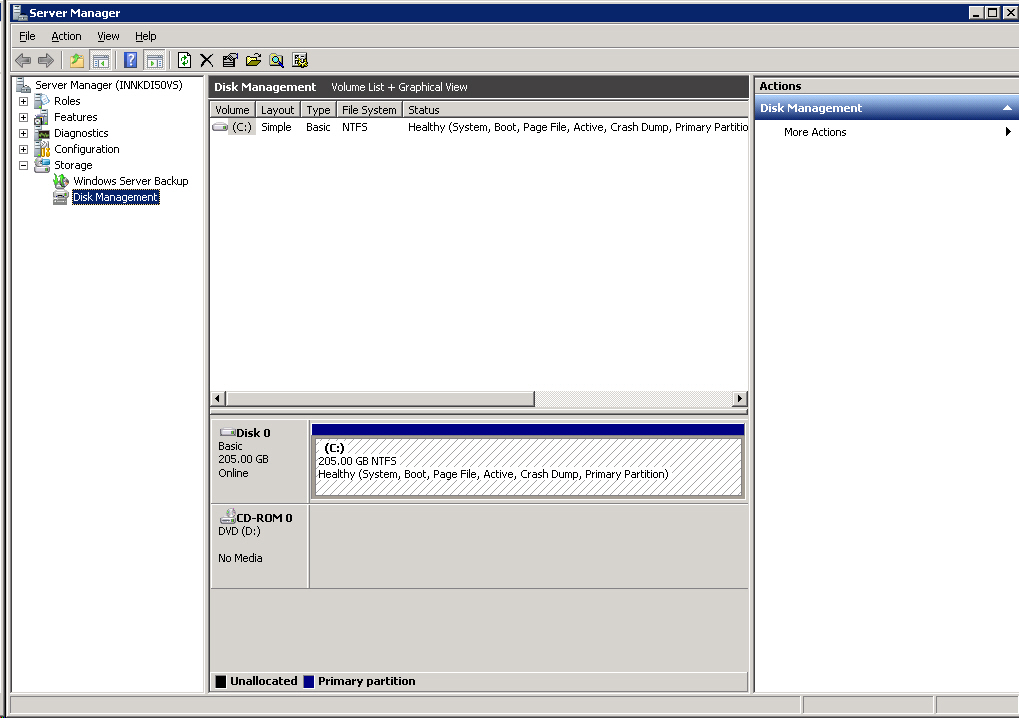Select CD-ROM 0 DVD (D:) entry
Image resolution: width=1019 pixels, height=718 pixels.
[259, 546]
